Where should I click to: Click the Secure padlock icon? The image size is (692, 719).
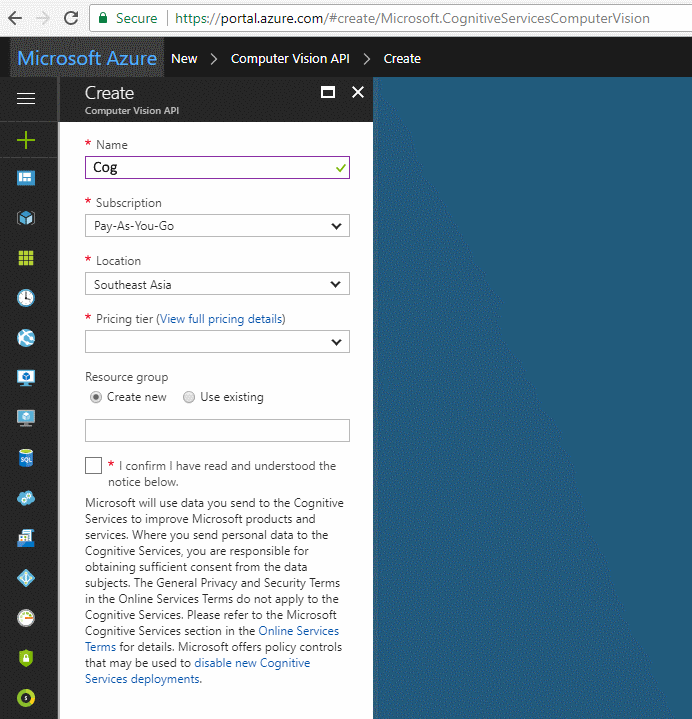tap(103, 18)
